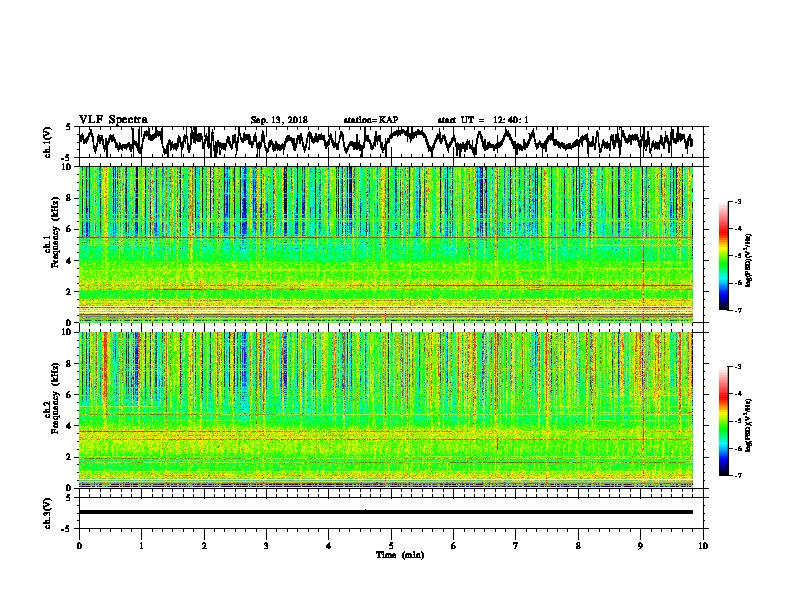The height and width of the screenshot is (612, 792).
Task: Click the "-3" tick on ch.2 colorbar
Action: coord(738,367)
